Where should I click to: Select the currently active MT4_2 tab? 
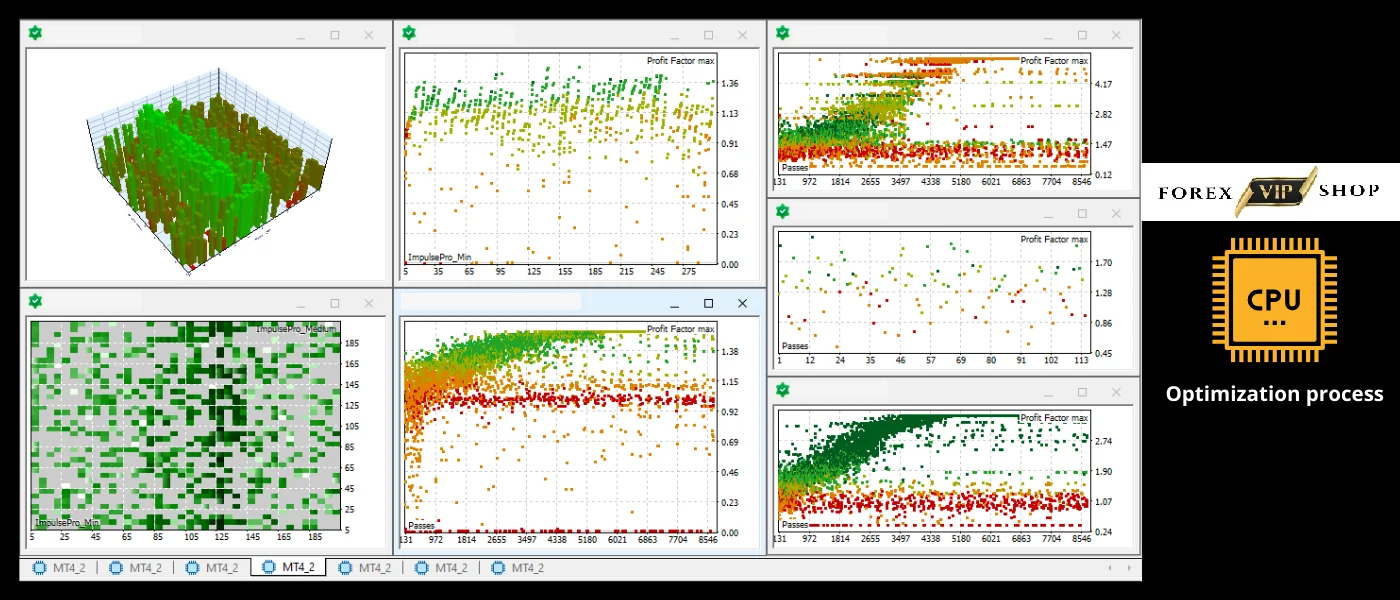288,568
